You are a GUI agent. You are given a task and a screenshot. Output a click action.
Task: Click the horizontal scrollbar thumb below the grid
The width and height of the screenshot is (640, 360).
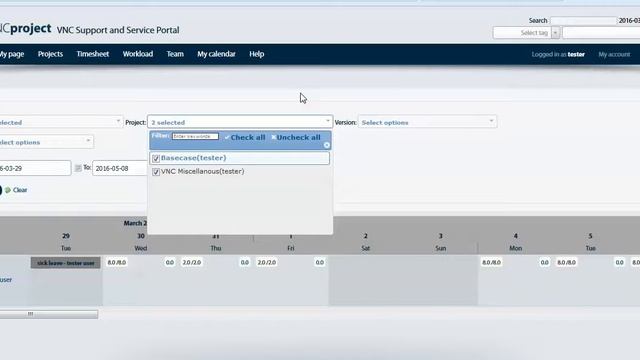pos(49,314)
